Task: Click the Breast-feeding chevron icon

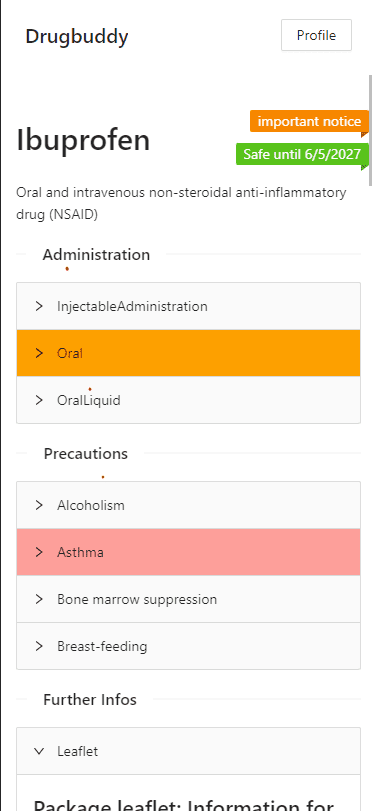Action: pos(39,647)
